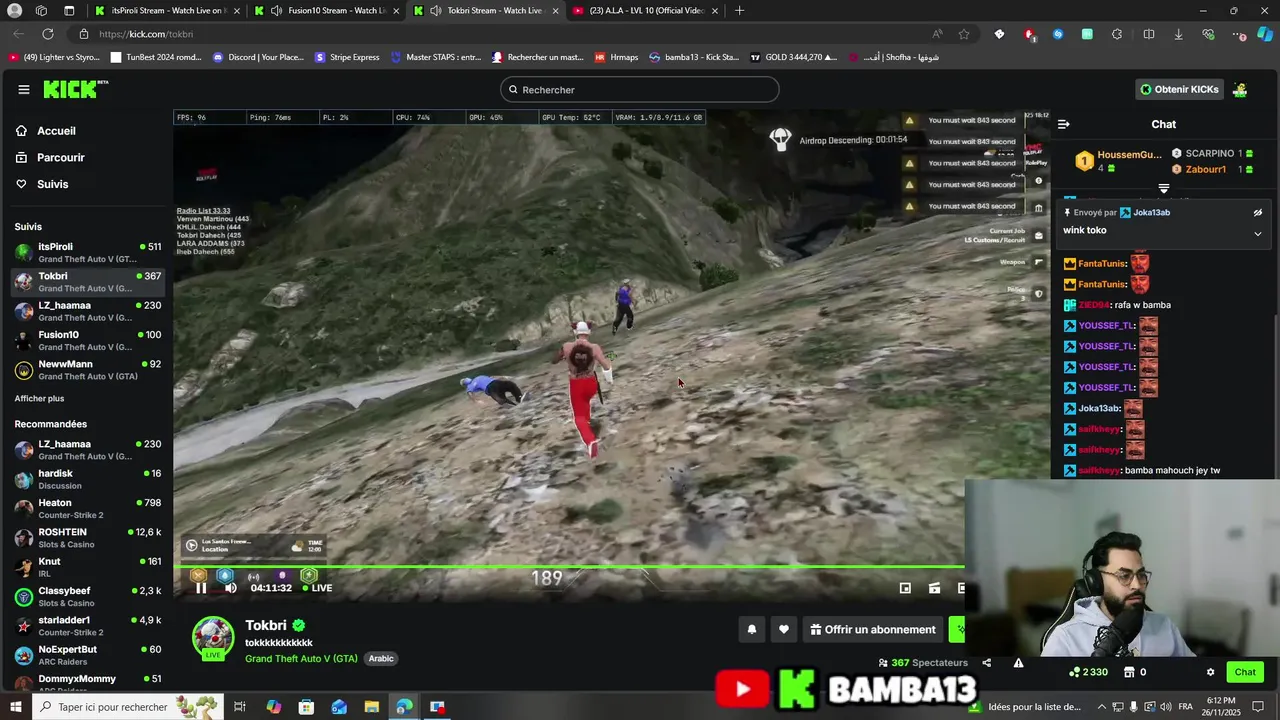This screenshot has width=1280, height=720.
Task: Open Copilot from the taskbar
Action: [274, 707]
